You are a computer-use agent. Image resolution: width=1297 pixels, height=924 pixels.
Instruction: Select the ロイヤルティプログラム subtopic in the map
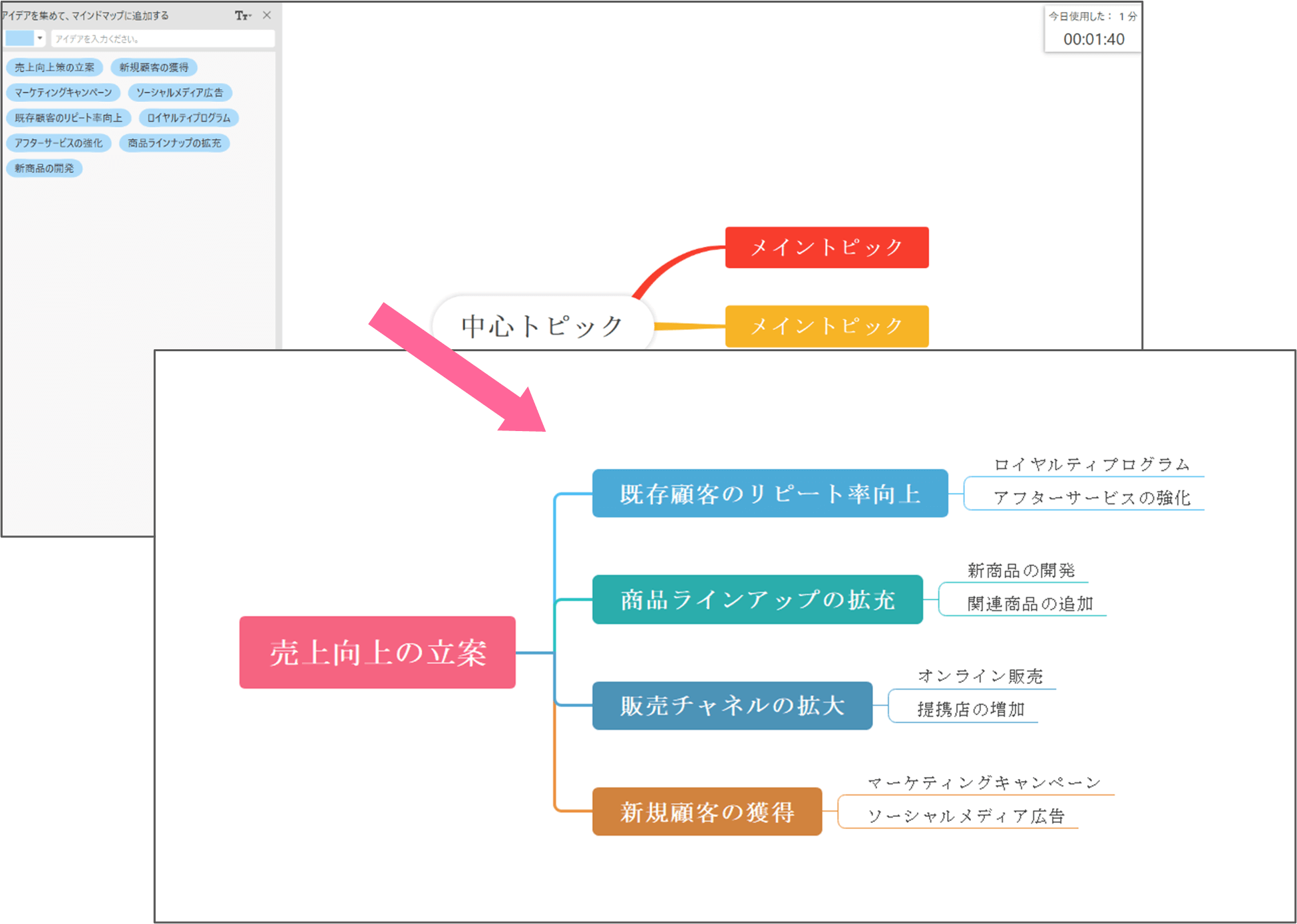pyautogui.click(x=1091, y=464)
